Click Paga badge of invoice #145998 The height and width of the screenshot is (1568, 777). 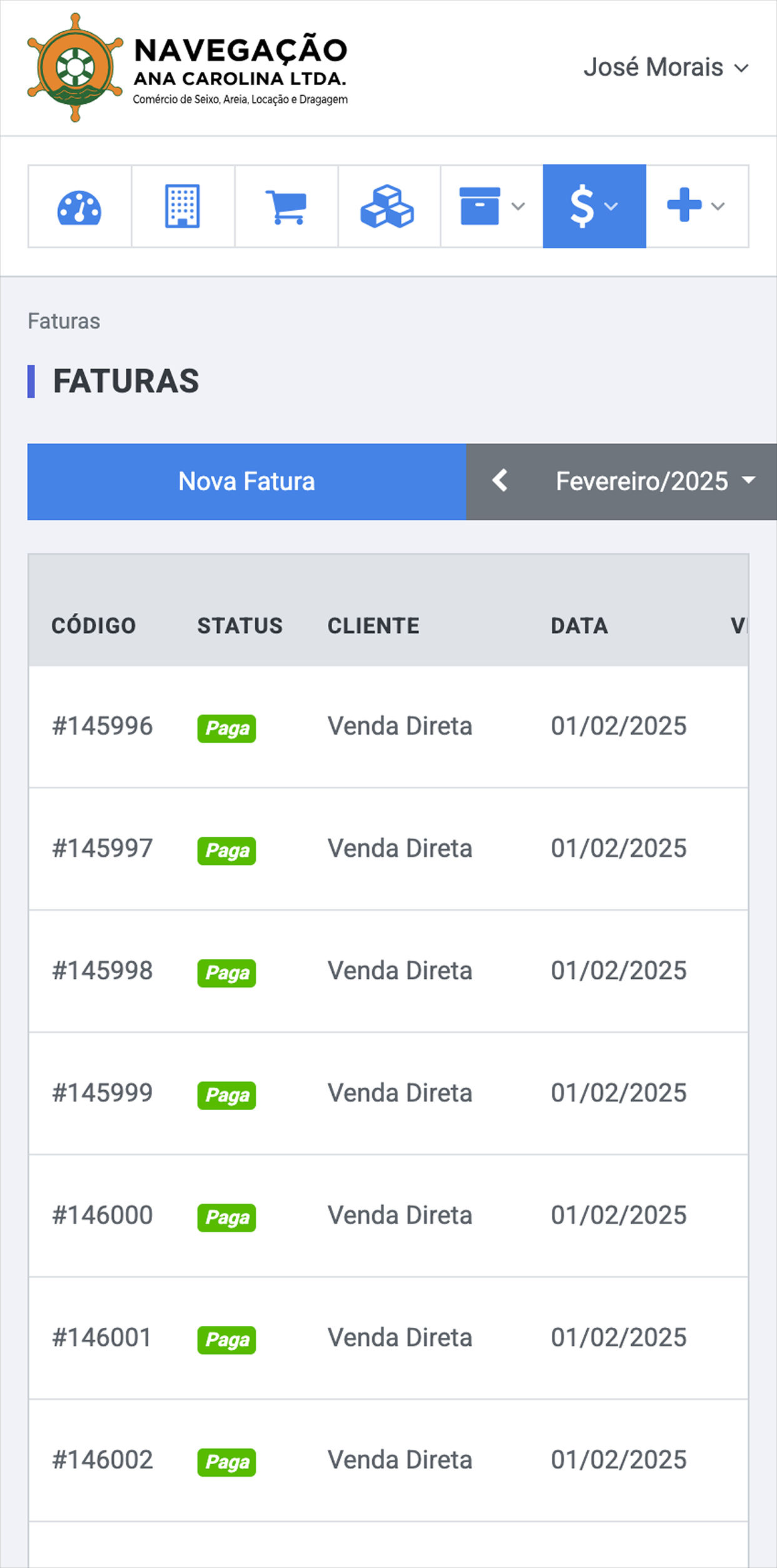226,973
